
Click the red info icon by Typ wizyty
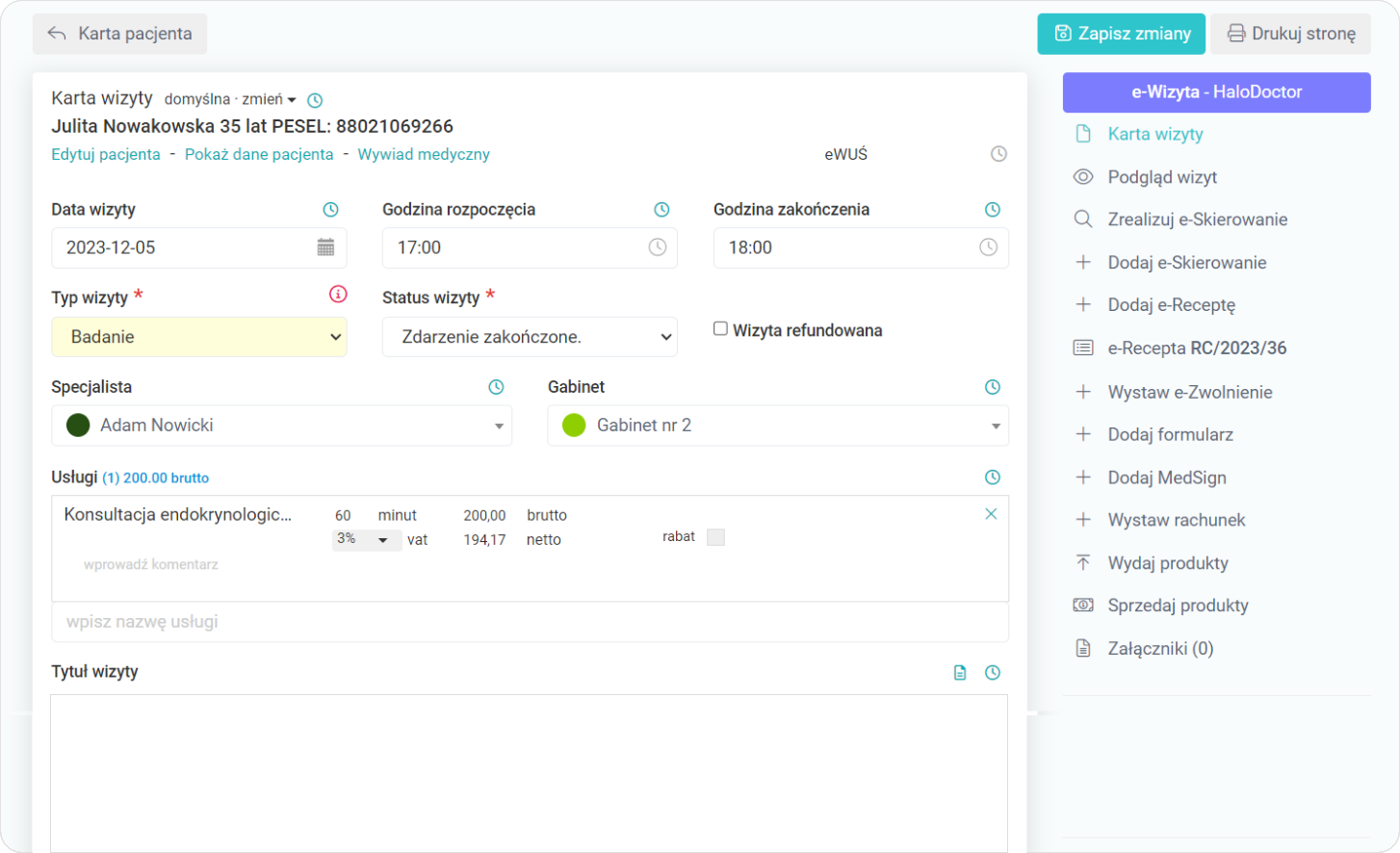[x=338, y=294]
